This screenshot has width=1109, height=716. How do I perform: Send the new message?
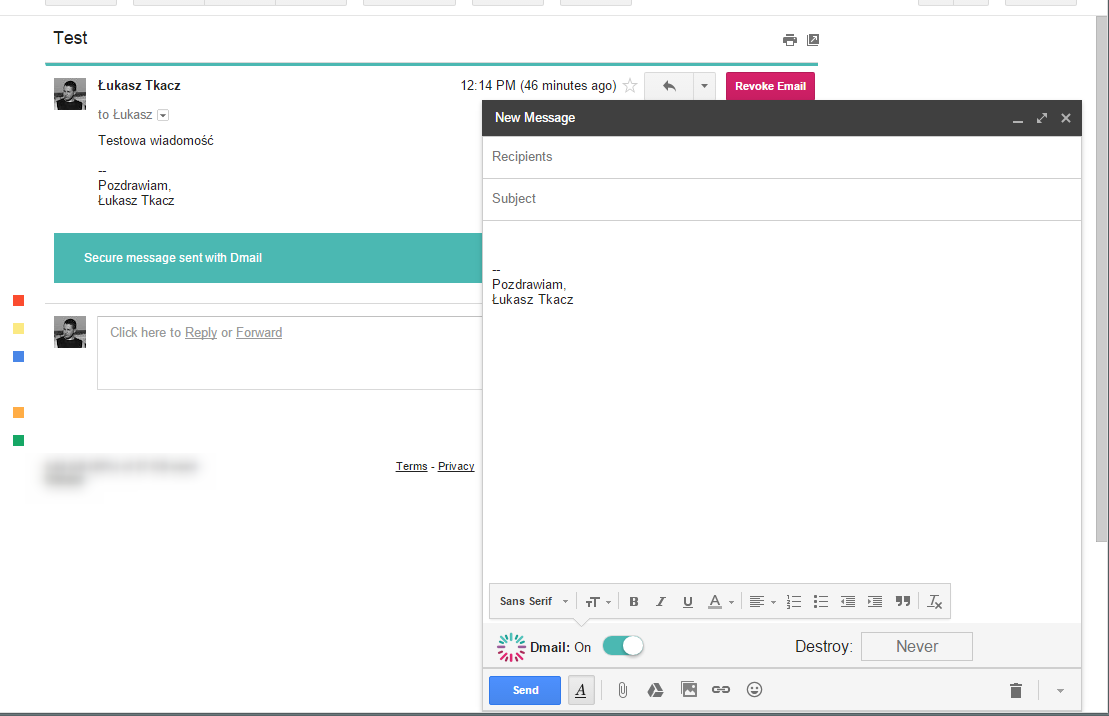525,691
